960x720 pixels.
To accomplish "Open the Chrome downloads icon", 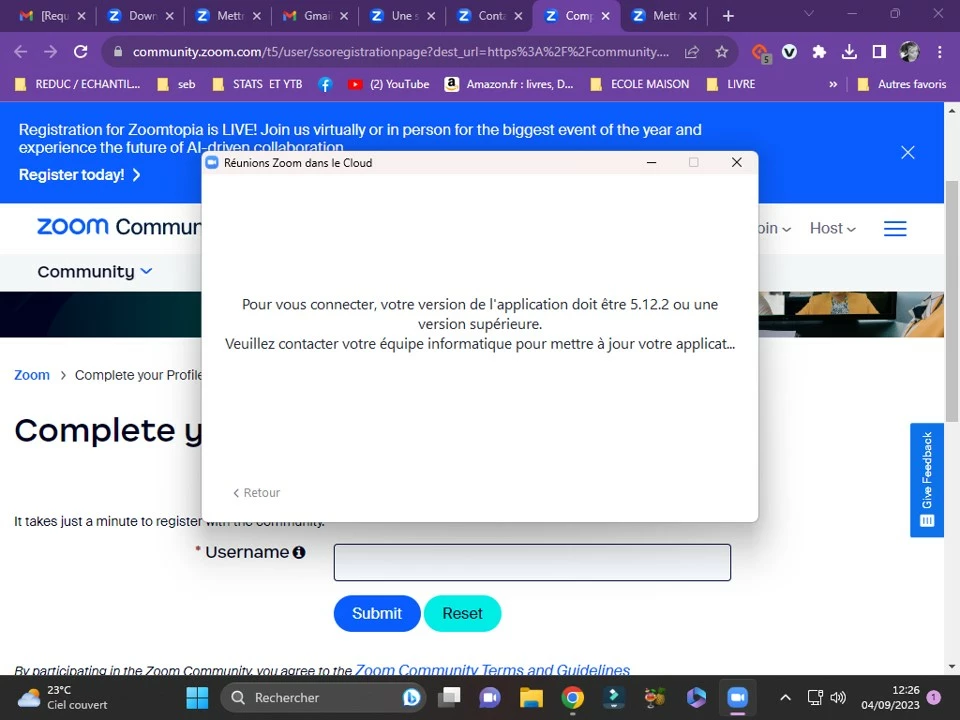I will [849, 52].
